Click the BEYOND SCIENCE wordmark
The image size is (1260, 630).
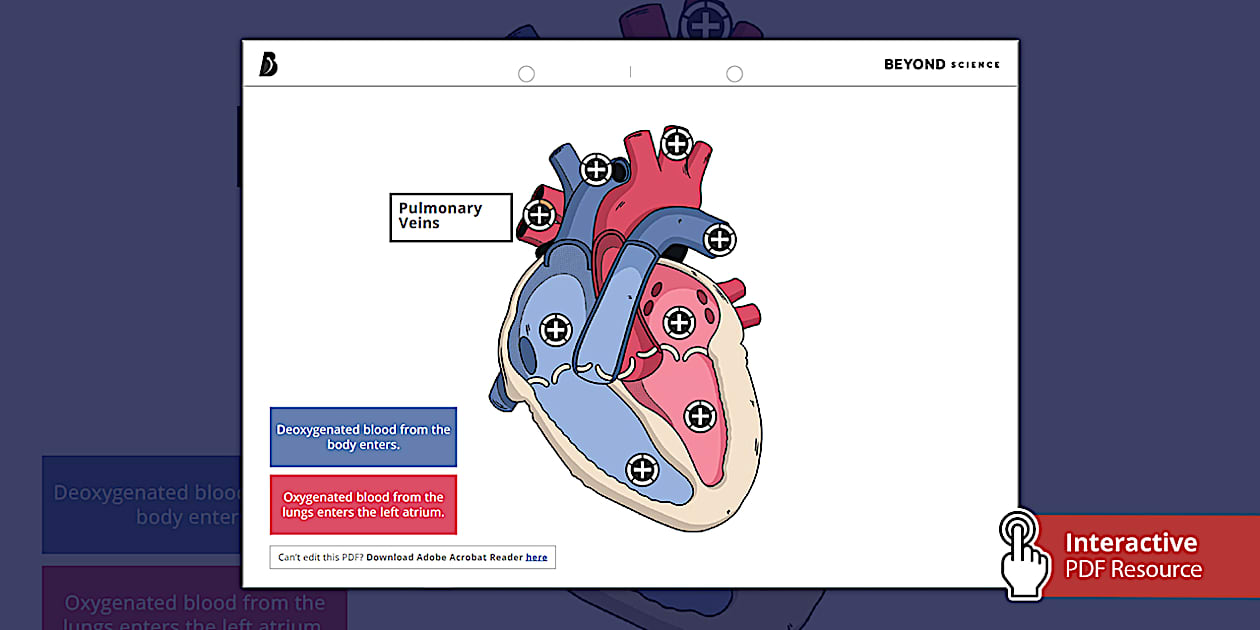coord(940,64)
